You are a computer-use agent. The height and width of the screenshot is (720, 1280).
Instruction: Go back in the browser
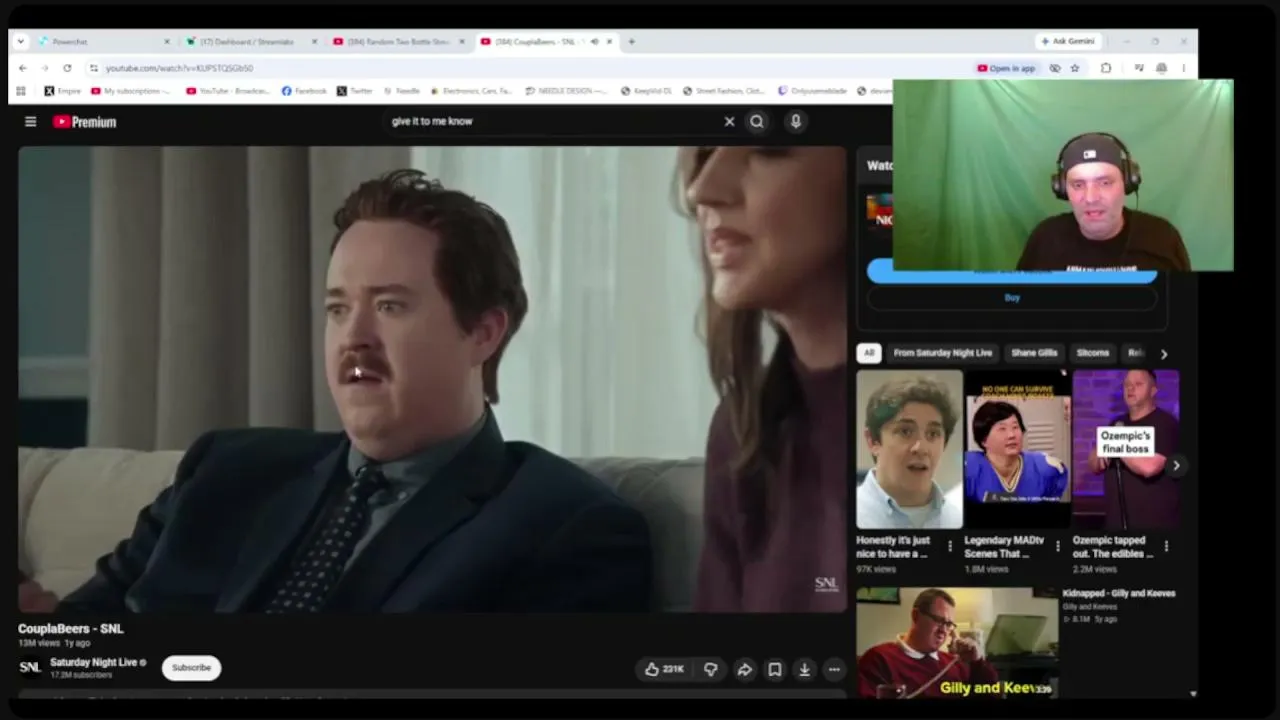[23, 68]
